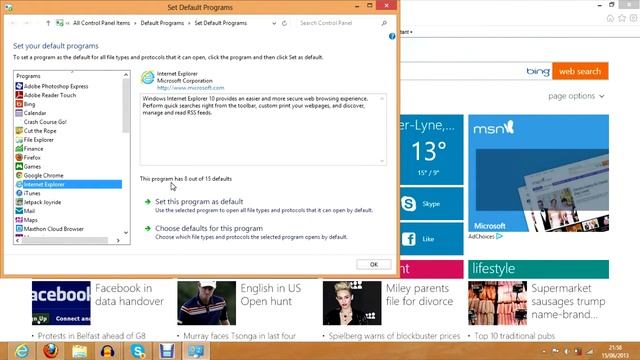Choose the Finance program icon
Screen dimensions: 640x360
(19, 149)
